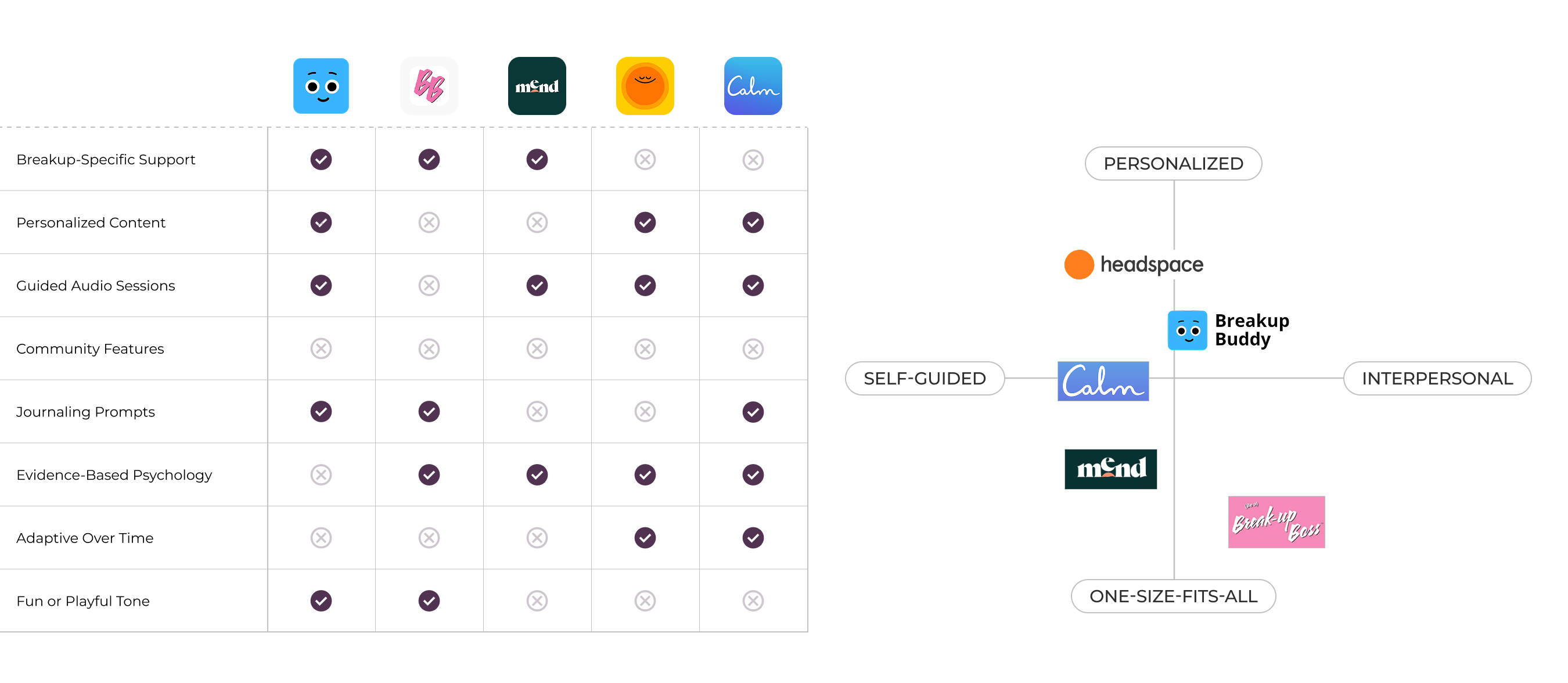Click the mend logo on positioning map
The height and width of the screenshot is (683, 1568).
coord(1110,469)
